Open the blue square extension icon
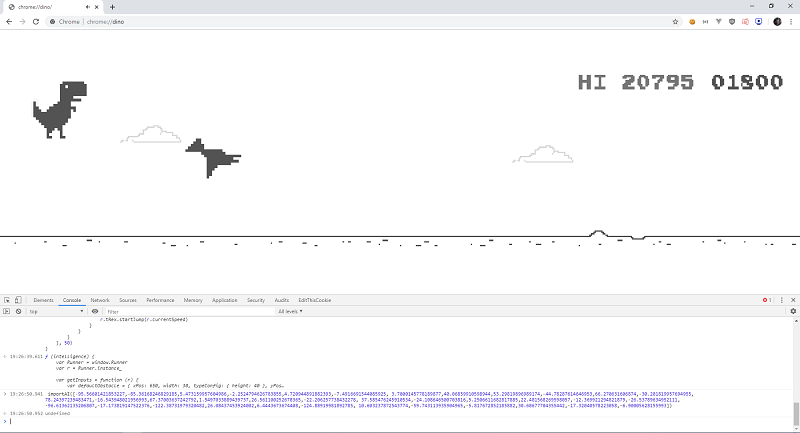This screenshot has width=800, height=433. pyautogui.click(x=759, y=22)
